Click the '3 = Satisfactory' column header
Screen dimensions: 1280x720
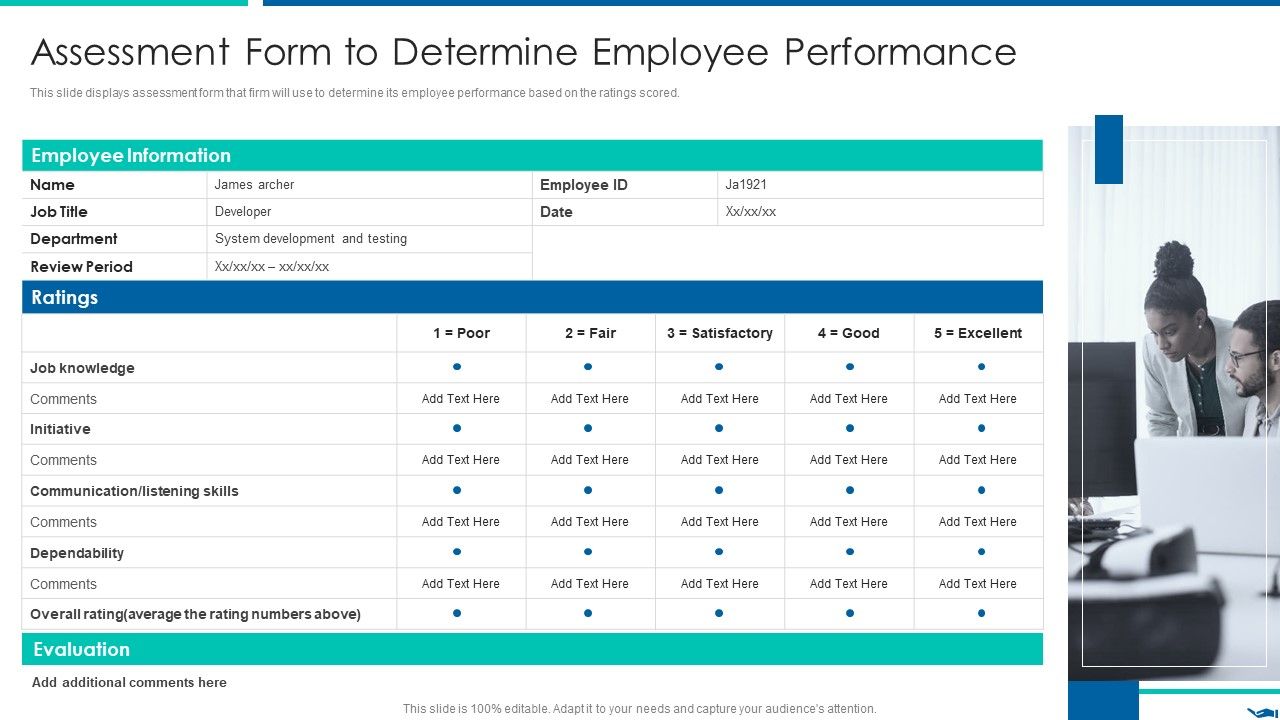(x=720, y=333)
